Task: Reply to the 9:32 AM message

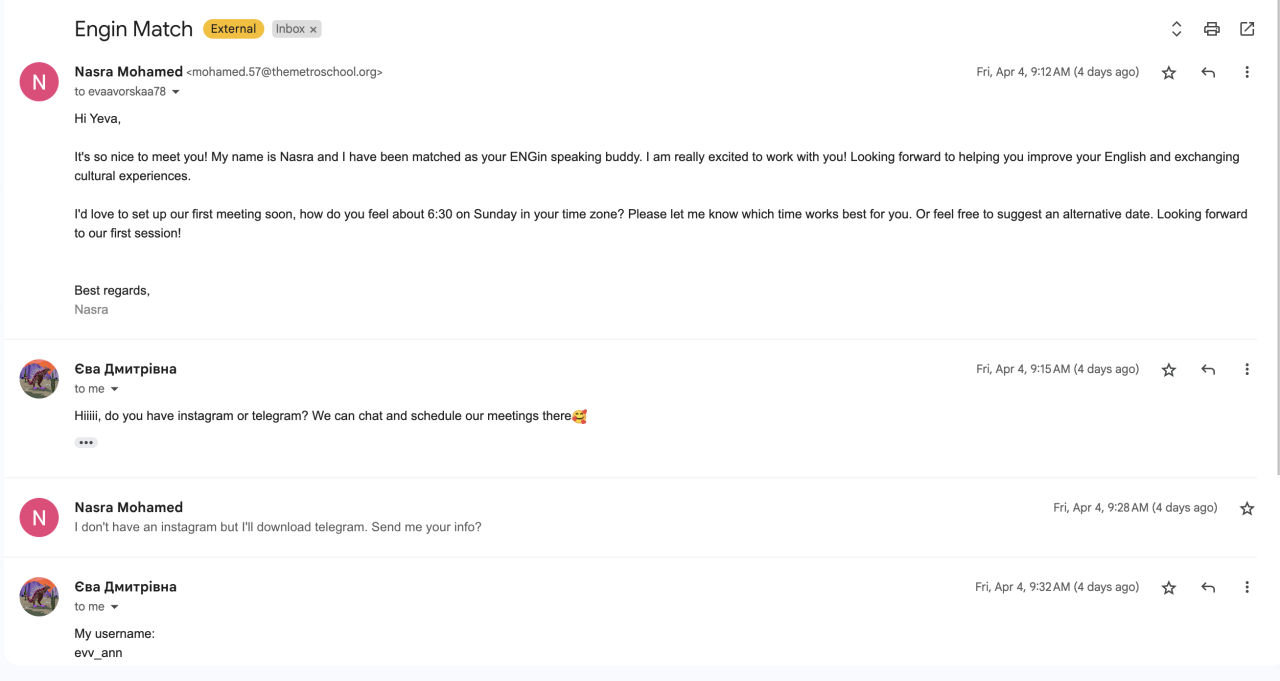Action: point(1208,587)
